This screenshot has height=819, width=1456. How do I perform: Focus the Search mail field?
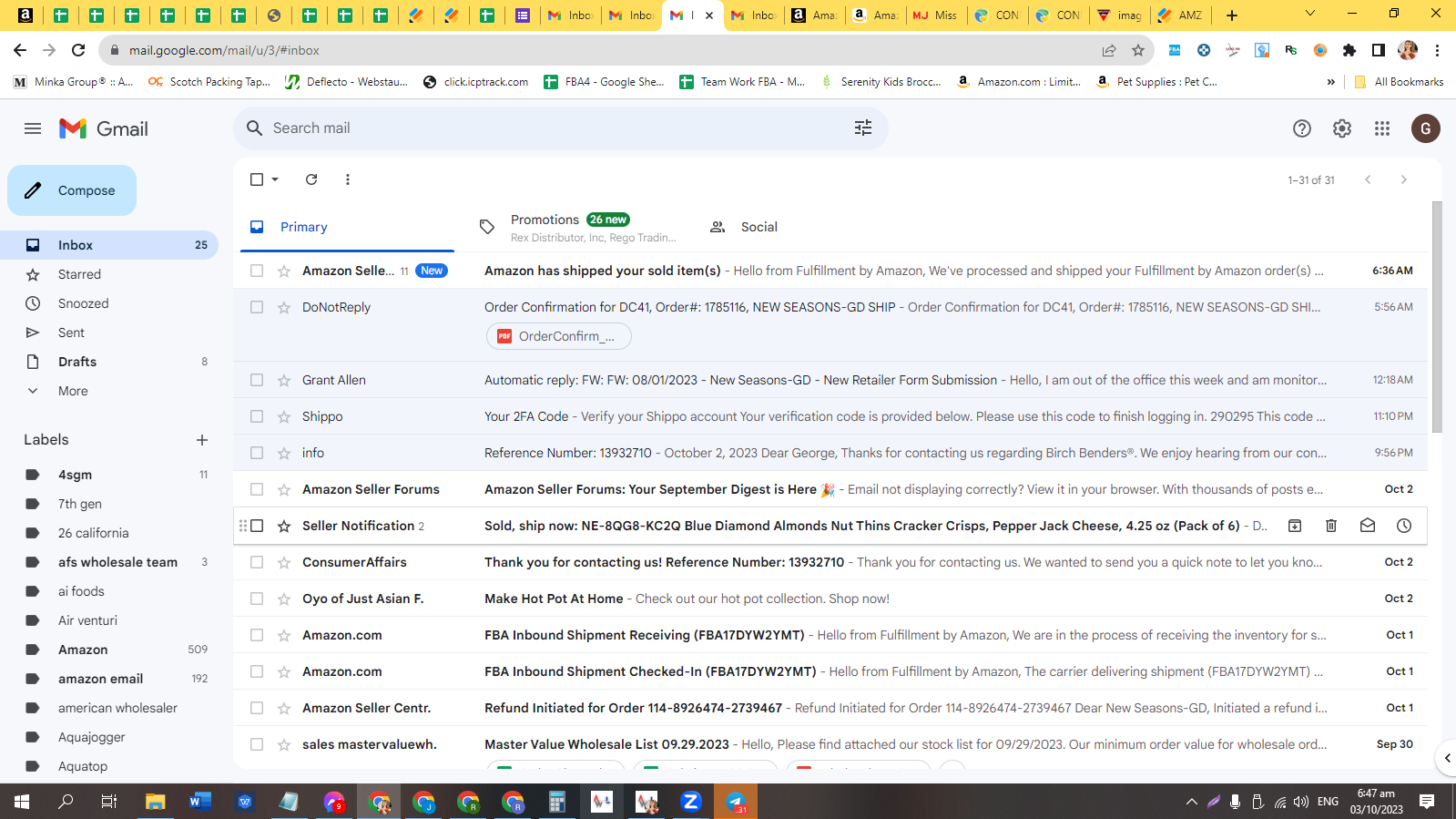click(561, 128)
